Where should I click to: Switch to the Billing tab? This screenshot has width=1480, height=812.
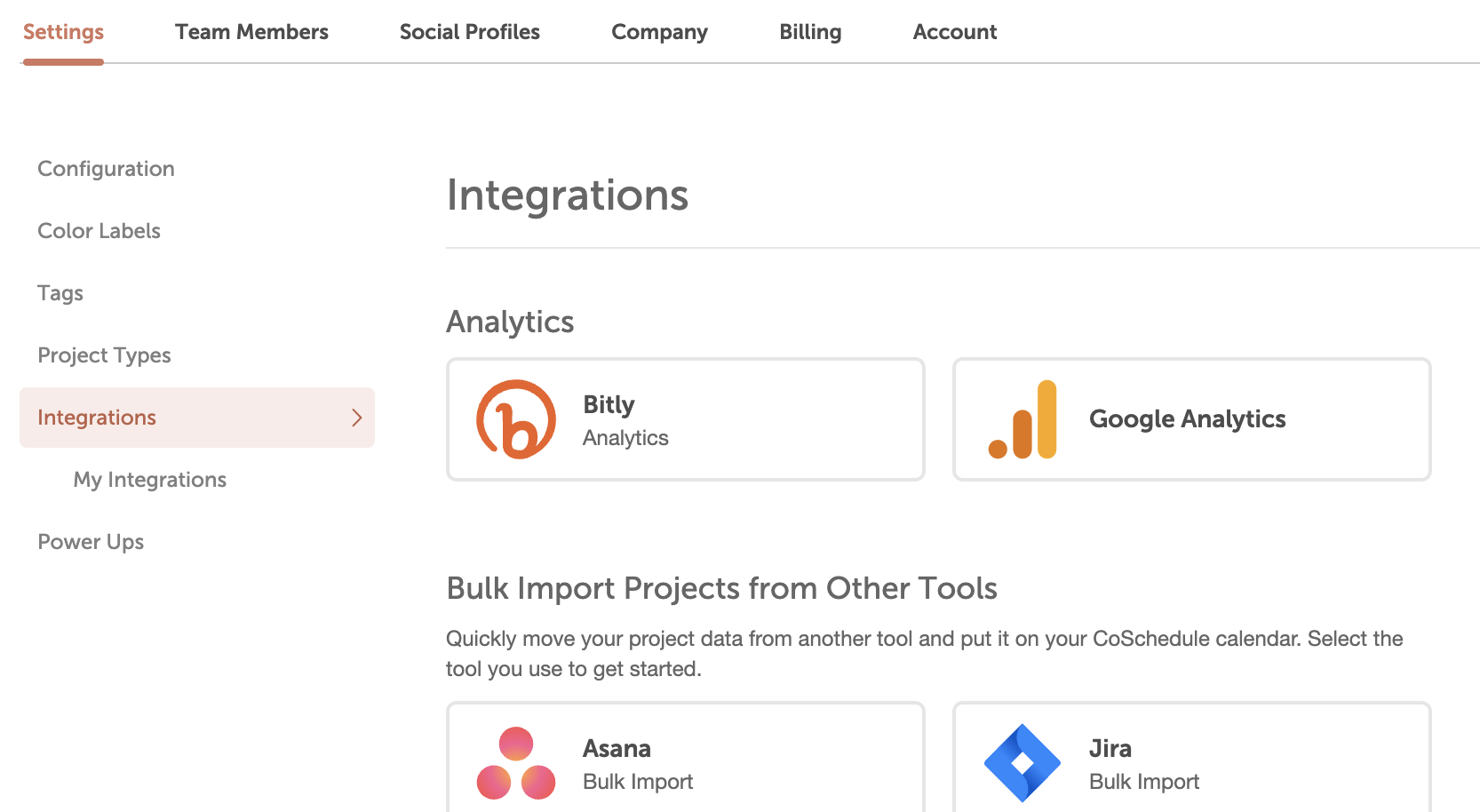[810, 32]
